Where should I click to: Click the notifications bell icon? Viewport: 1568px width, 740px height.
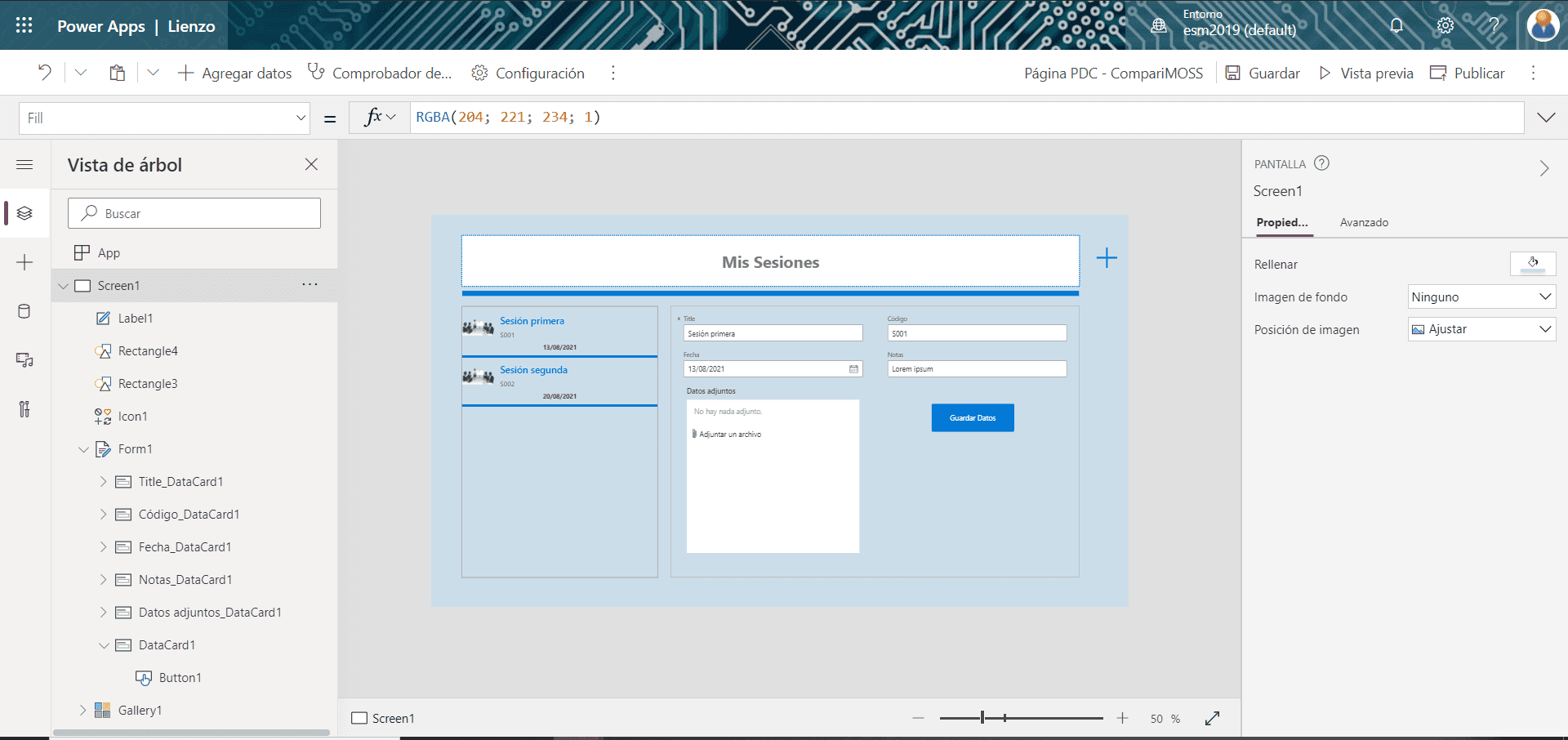[x=1396, y=25]
